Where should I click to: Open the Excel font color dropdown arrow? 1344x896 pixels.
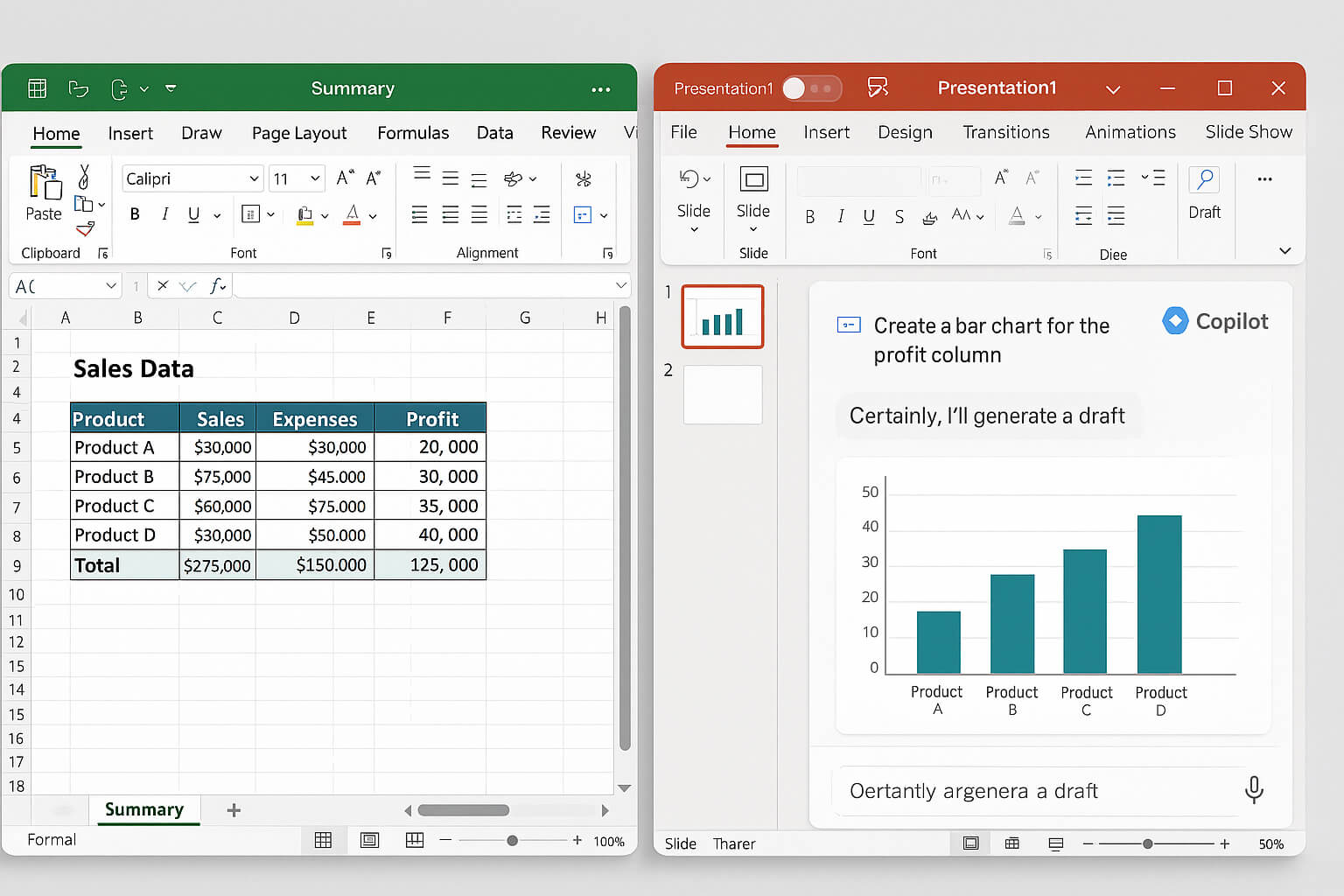coord(373,216)
